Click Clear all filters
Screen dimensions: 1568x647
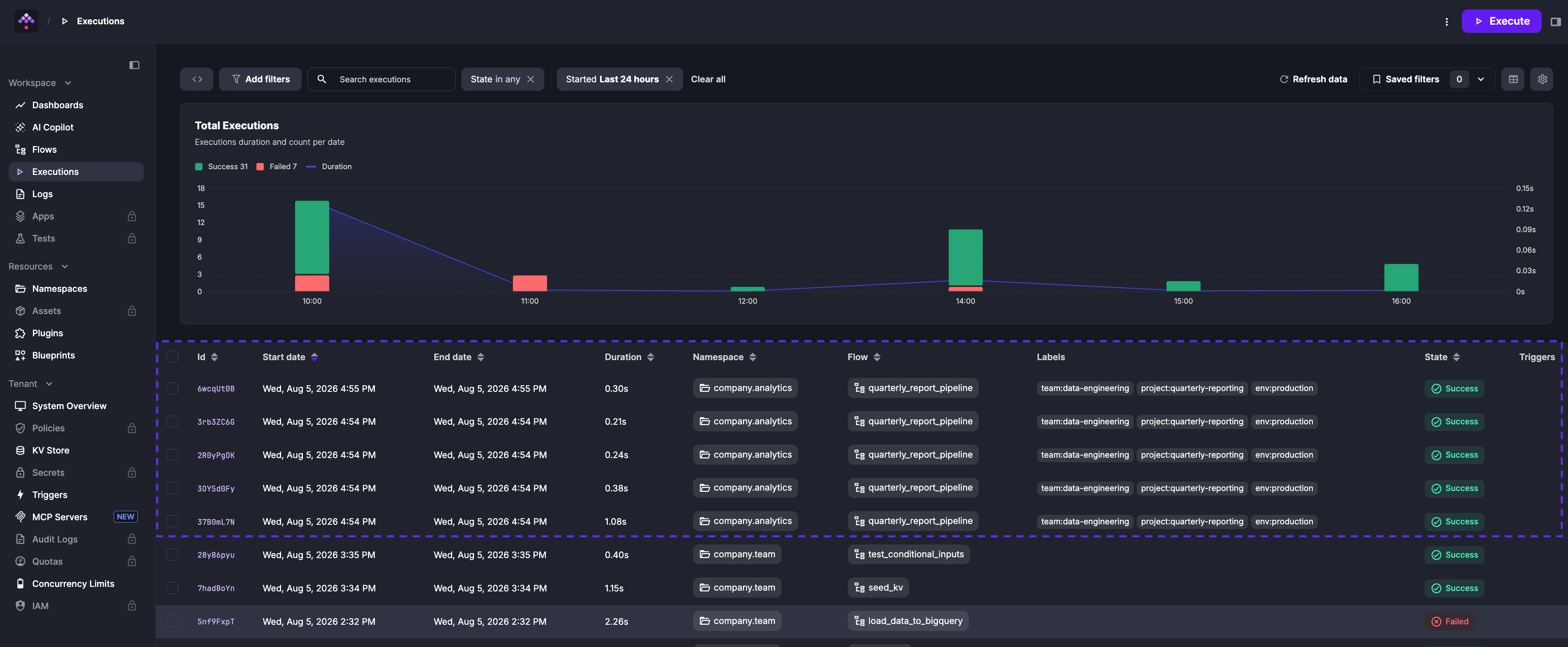click(x=708, y=79)
